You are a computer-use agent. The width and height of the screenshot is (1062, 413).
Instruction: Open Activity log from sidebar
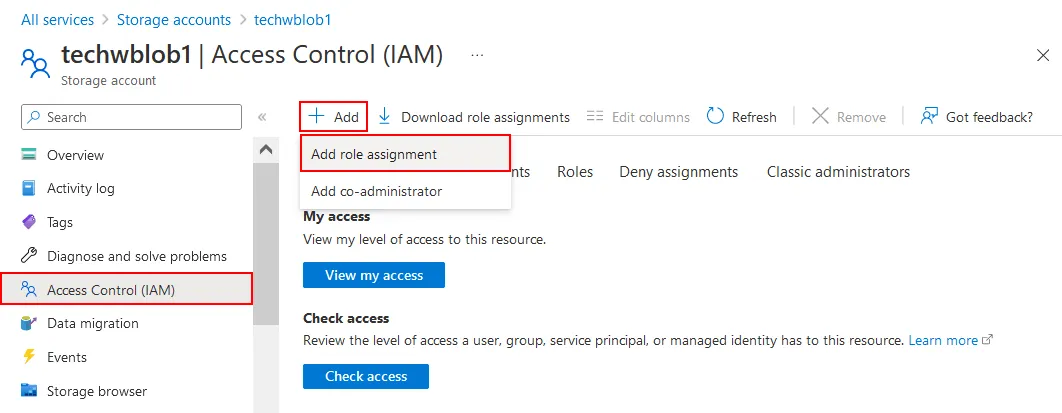pyautogui.click(x=80, y=188)
